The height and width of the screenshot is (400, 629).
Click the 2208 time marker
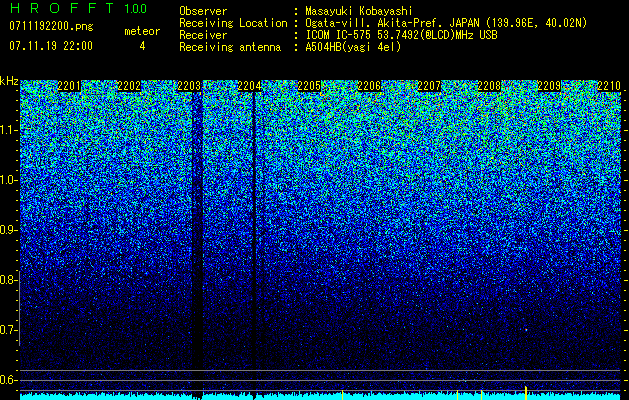(489, 86)
